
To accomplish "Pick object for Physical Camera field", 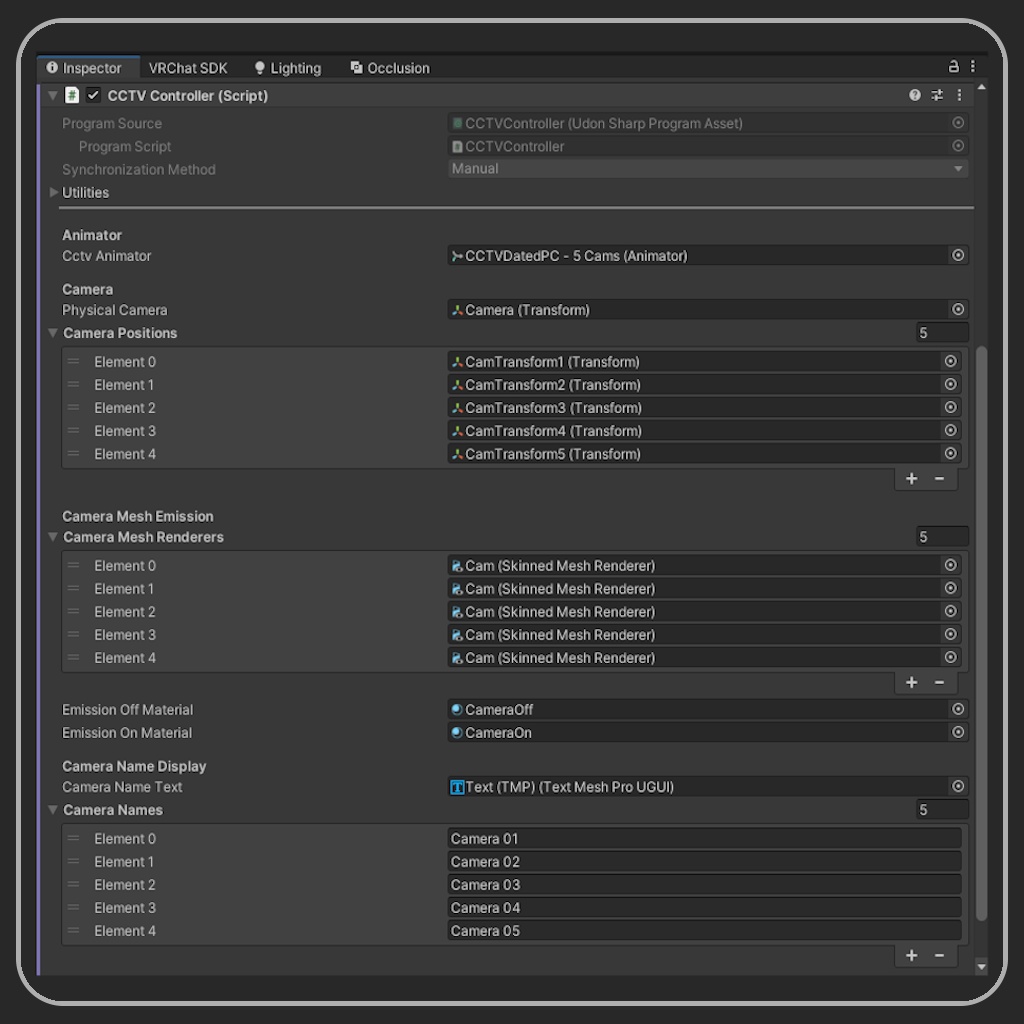I will pyautogui.click(x=958, y=310).
